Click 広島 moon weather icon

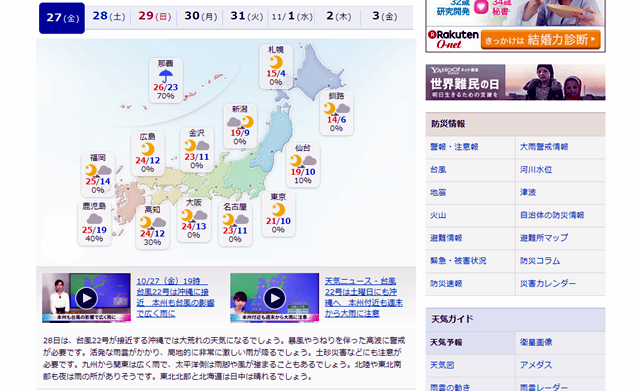[x=147, y=149]
